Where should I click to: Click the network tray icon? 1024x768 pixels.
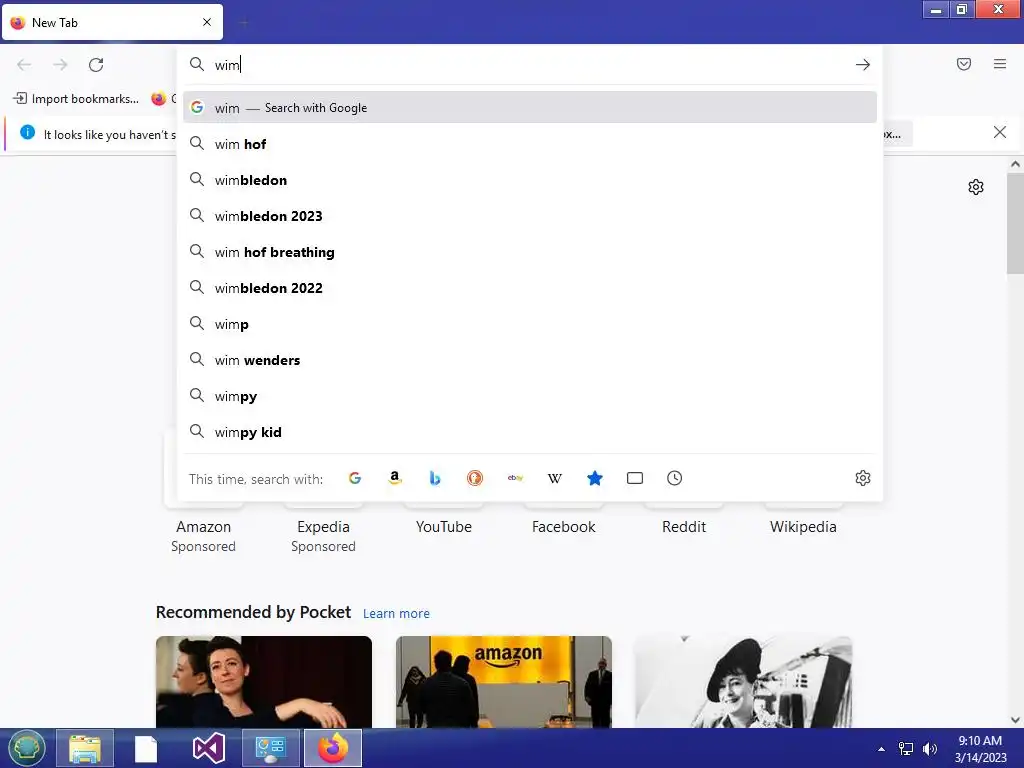pyautogui.click(x=906, y=749)
